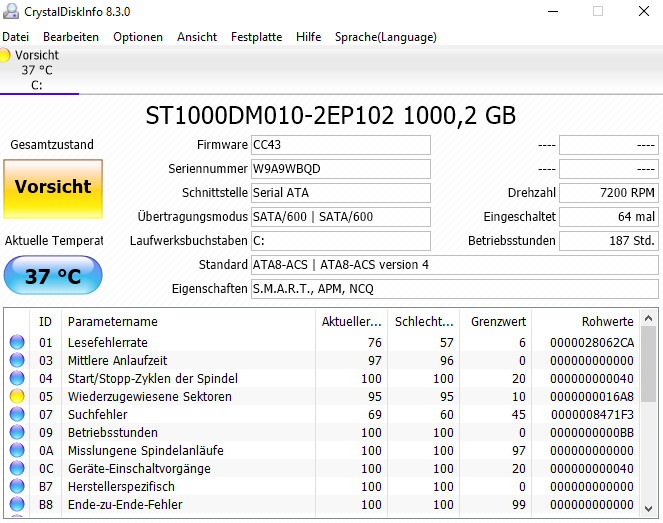Click the blue orb in the Betriebsstunden row 09

17,432
